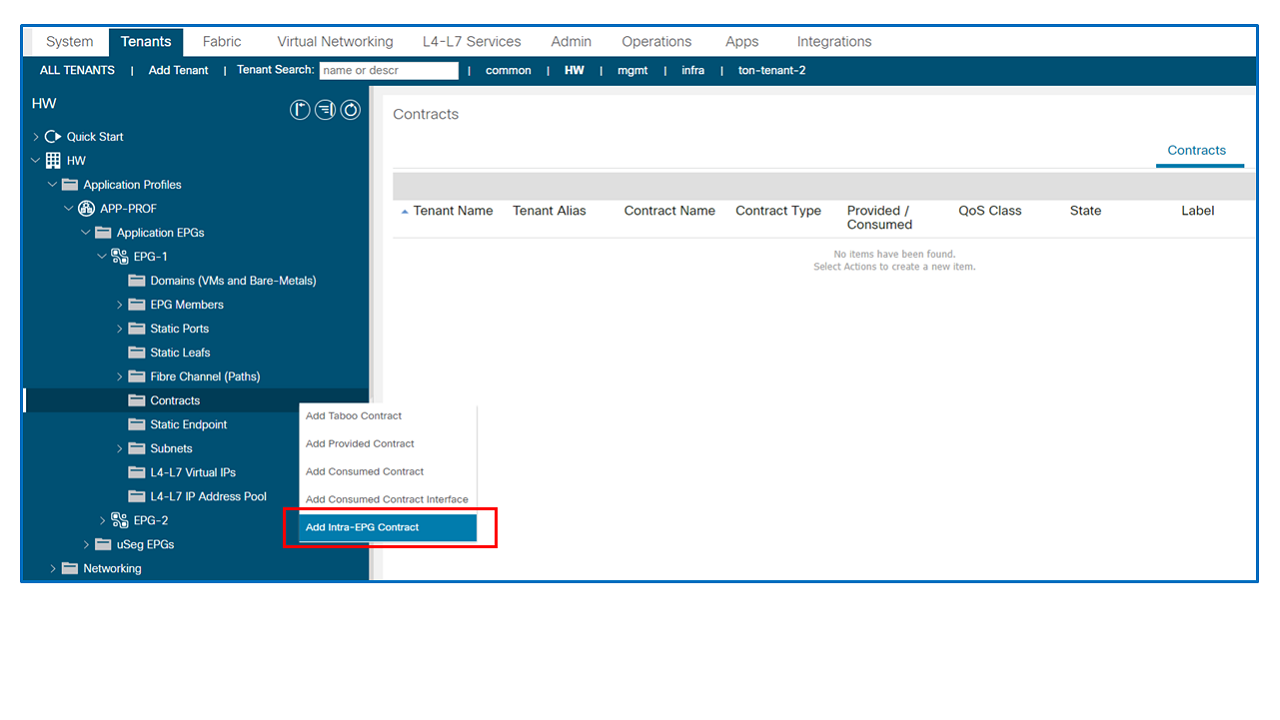The image size is (1280, 720).
Task: Open the mgmt tenant link
Action: (632, 71)
